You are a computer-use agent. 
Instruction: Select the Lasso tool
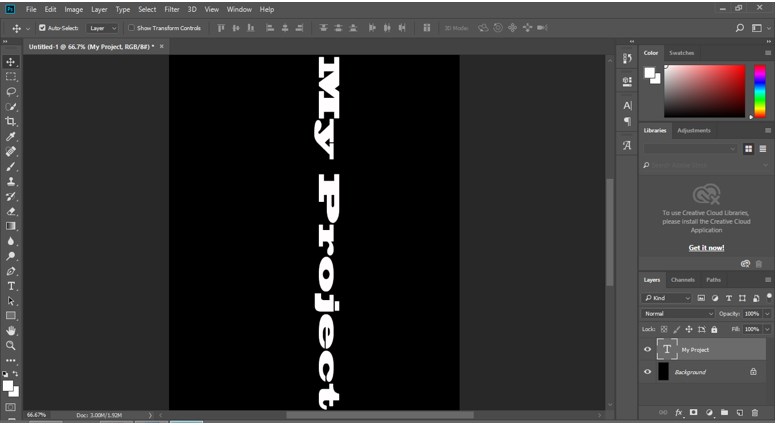click(10, 92)
